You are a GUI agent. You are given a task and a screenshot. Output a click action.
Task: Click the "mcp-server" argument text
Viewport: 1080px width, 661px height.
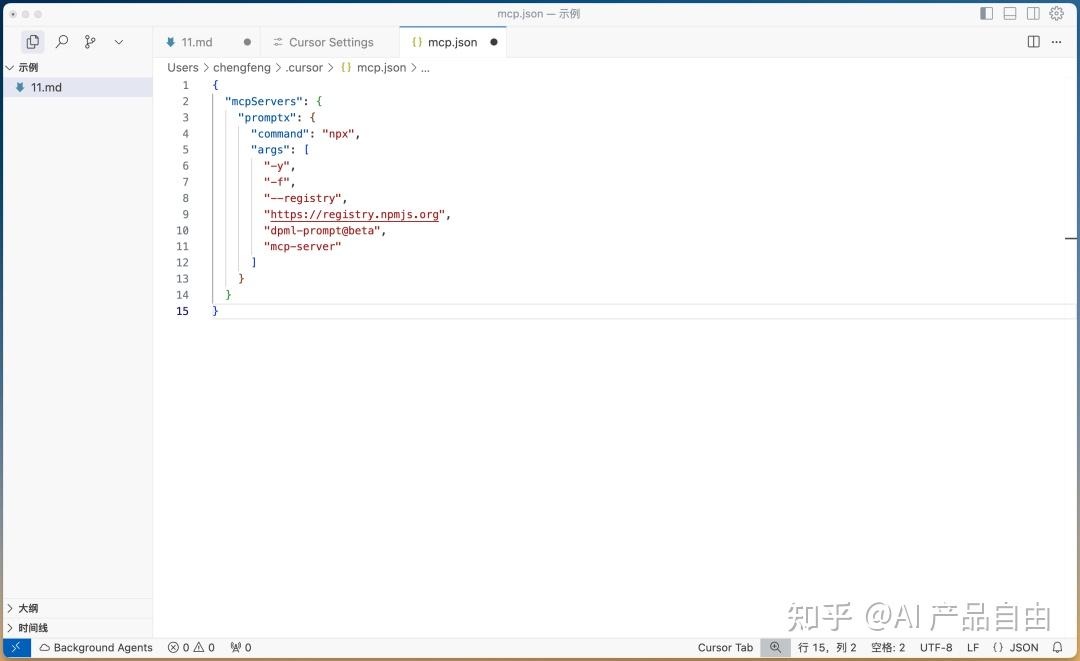(302, 246)
